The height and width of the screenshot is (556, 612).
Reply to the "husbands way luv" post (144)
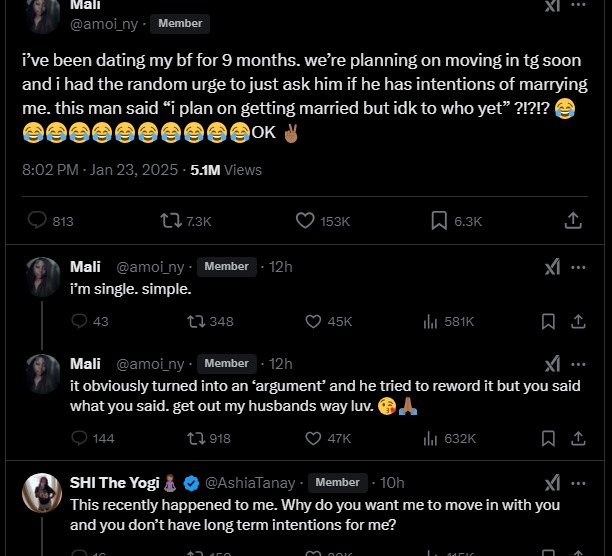79,438
